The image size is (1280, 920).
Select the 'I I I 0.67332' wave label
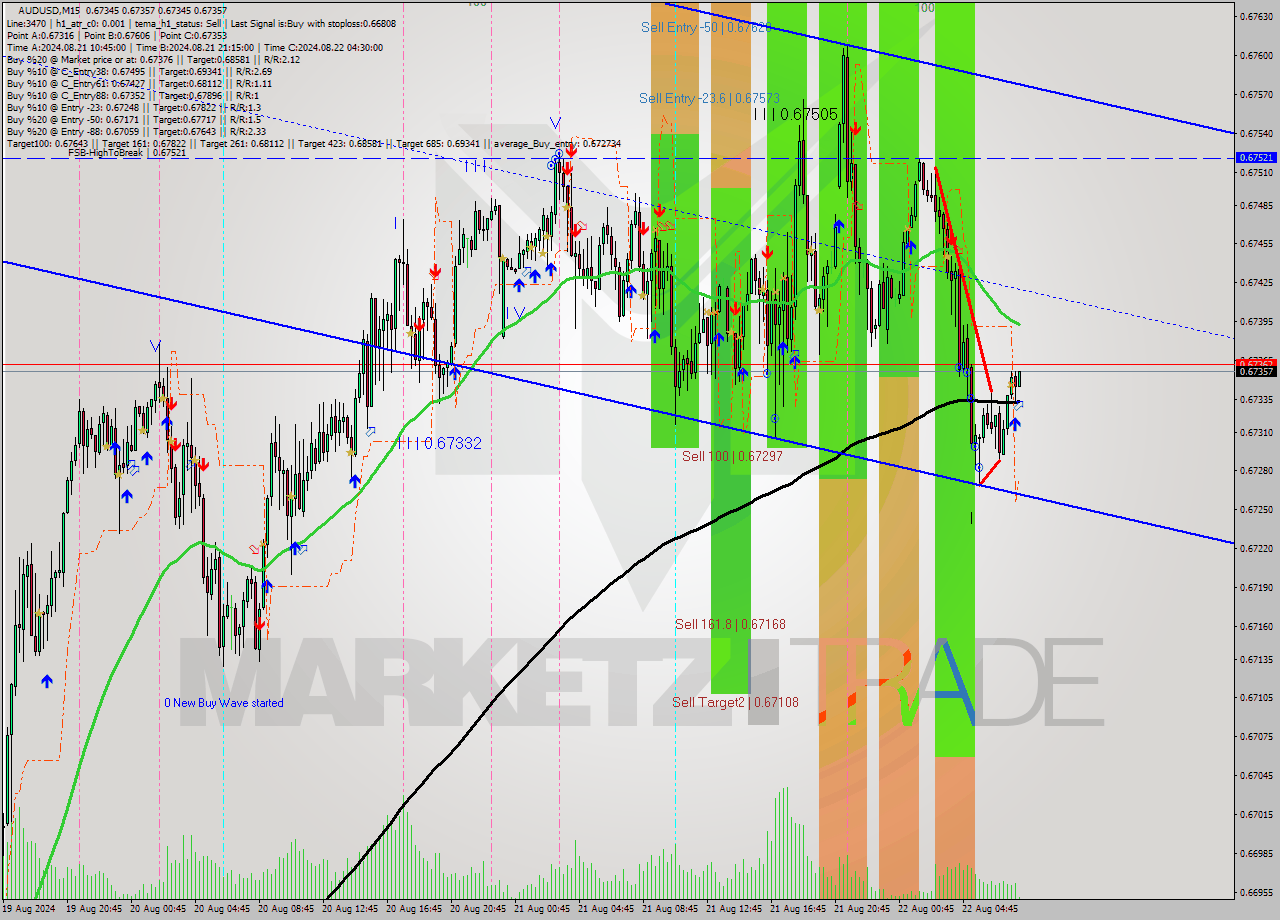click(438, 443)
